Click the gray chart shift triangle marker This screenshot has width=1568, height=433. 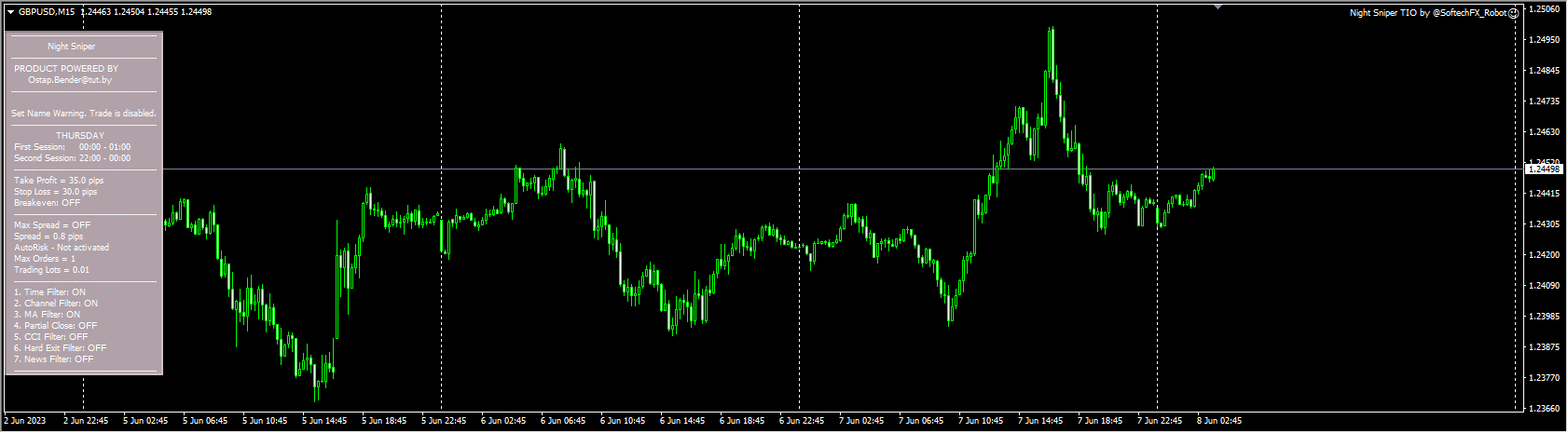click(1217, 7)
